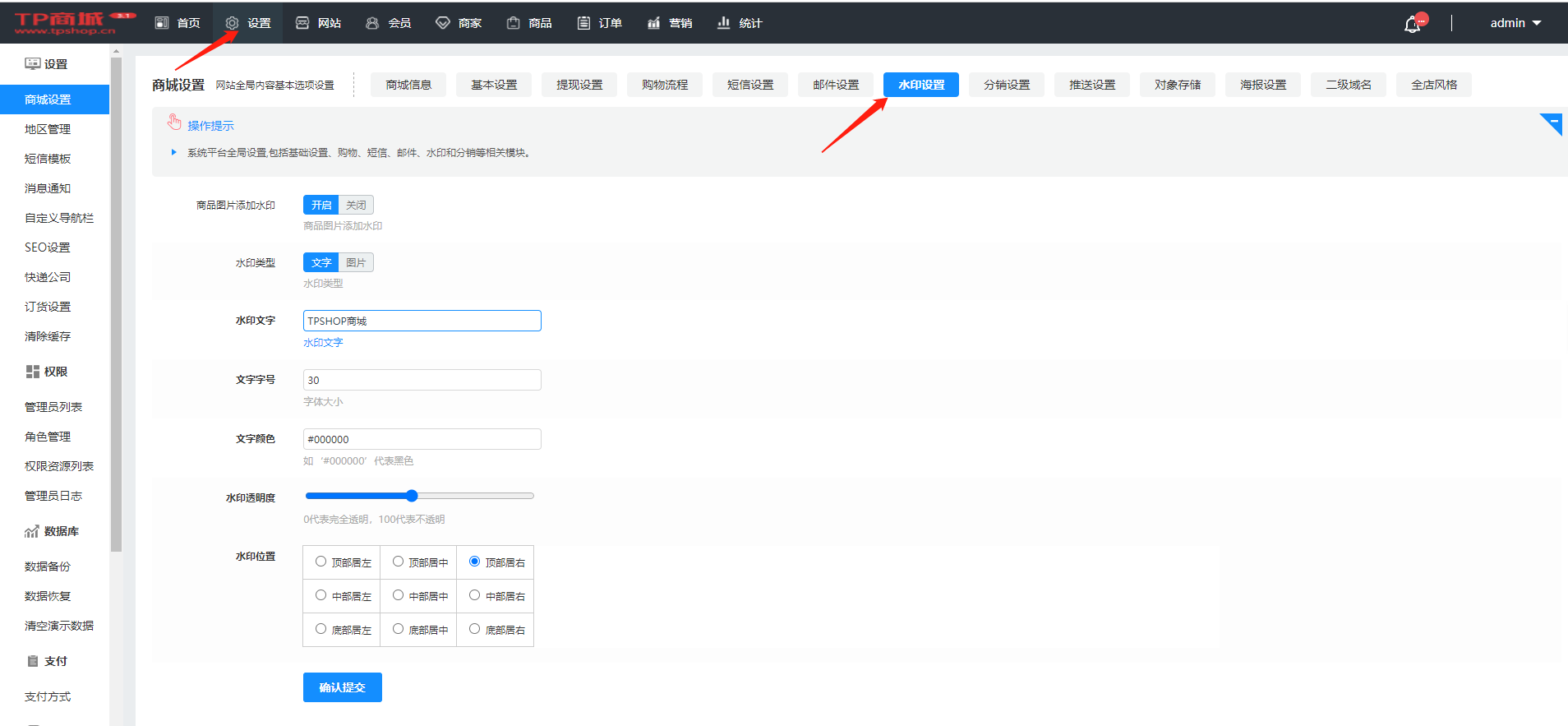
Task: Switch watermark type to 图片
Action: pos(356,262)
